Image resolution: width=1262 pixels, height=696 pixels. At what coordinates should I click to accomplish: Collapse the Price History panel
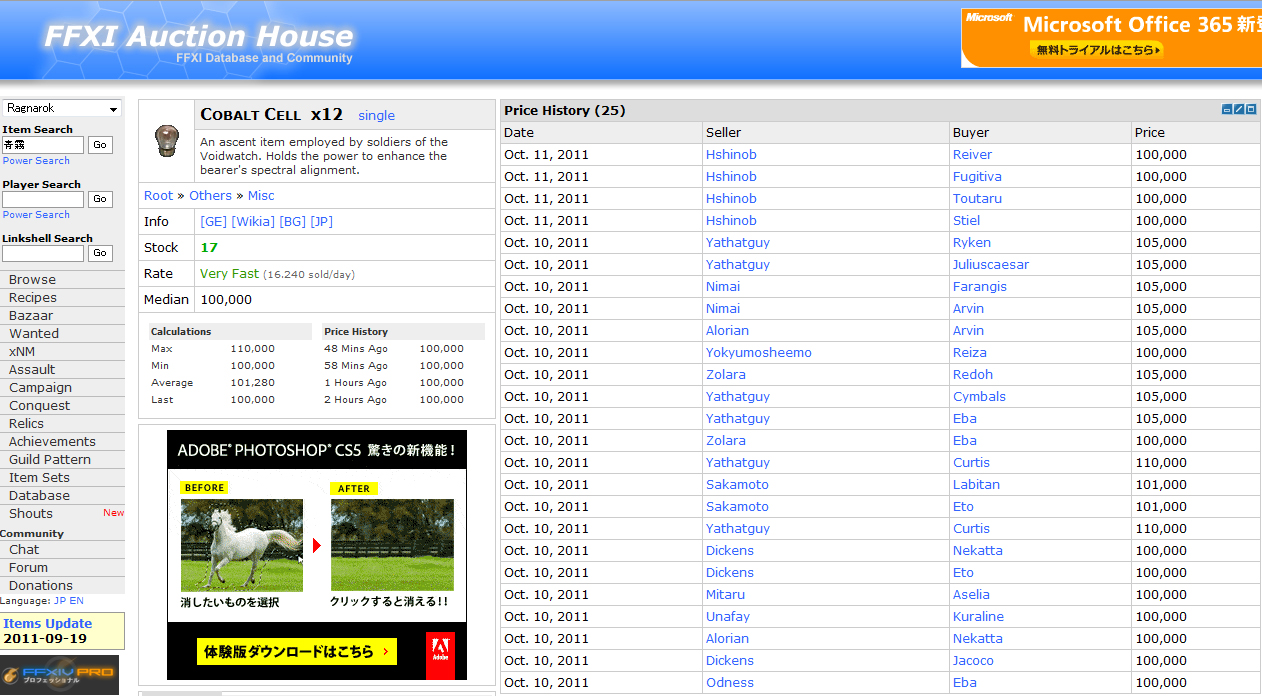tap(1227, 110)
